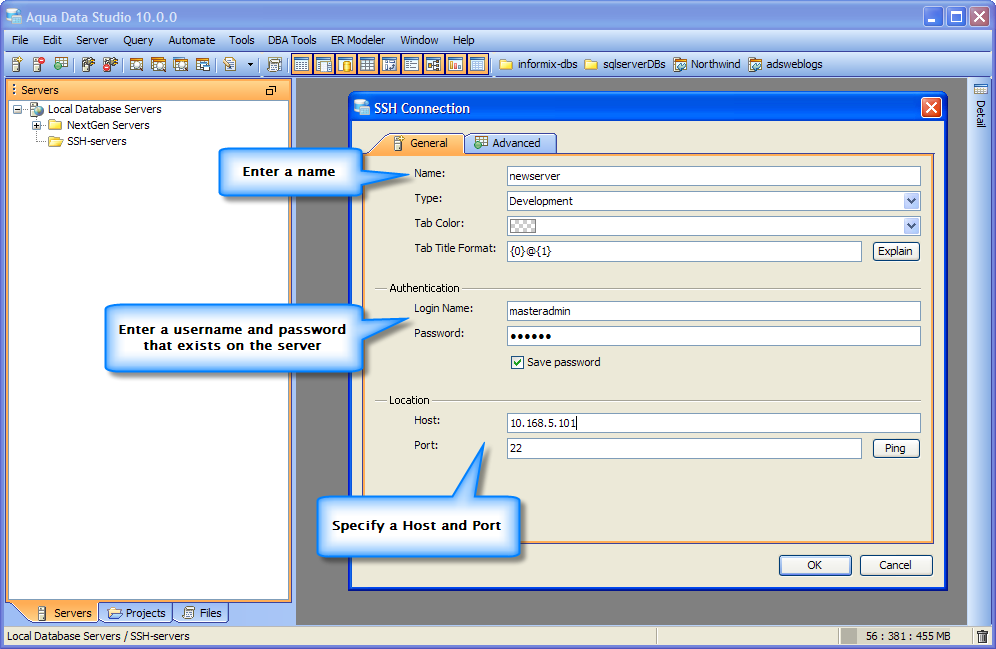Click the calculator-like toolbar icon
This screenshot has width=996, height=649.
pos(274,64)
